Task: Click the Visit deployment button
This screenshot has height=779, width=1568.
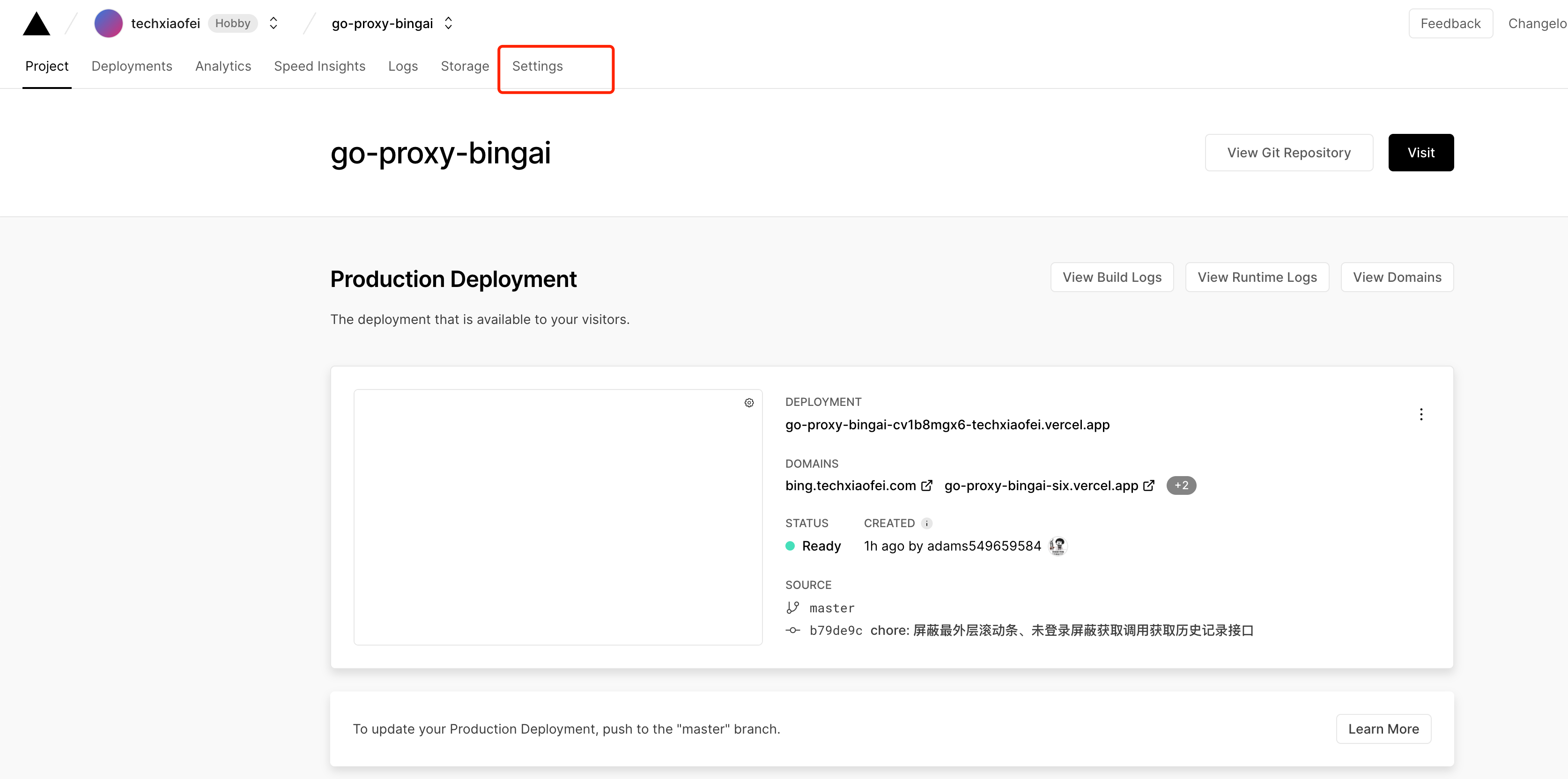Action: click(1421, 152)
